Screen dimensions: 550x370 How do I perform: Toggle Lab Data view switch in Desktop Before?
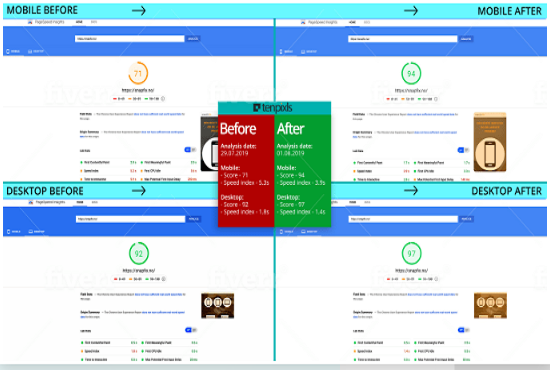[191, 330]
